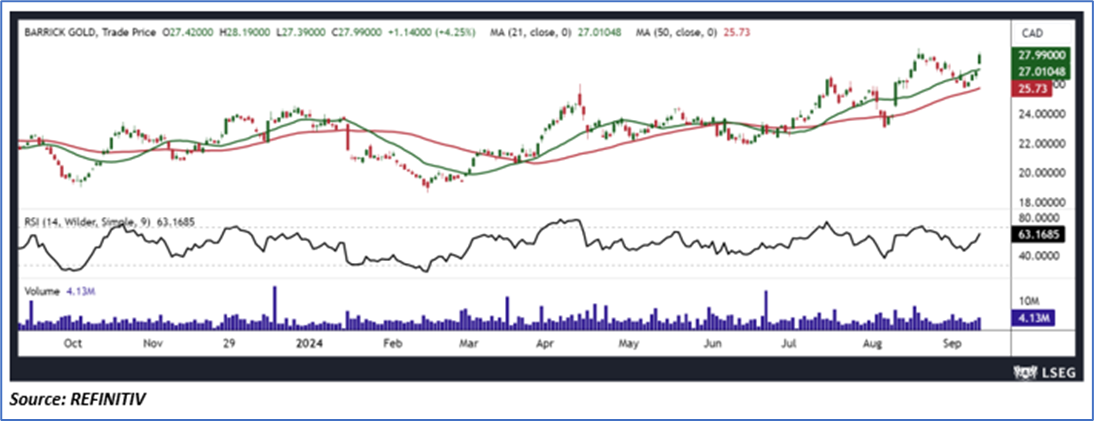The image size is (1094, 421).
Task: Click the 29 date label on time axis
Action: point(229,344)
